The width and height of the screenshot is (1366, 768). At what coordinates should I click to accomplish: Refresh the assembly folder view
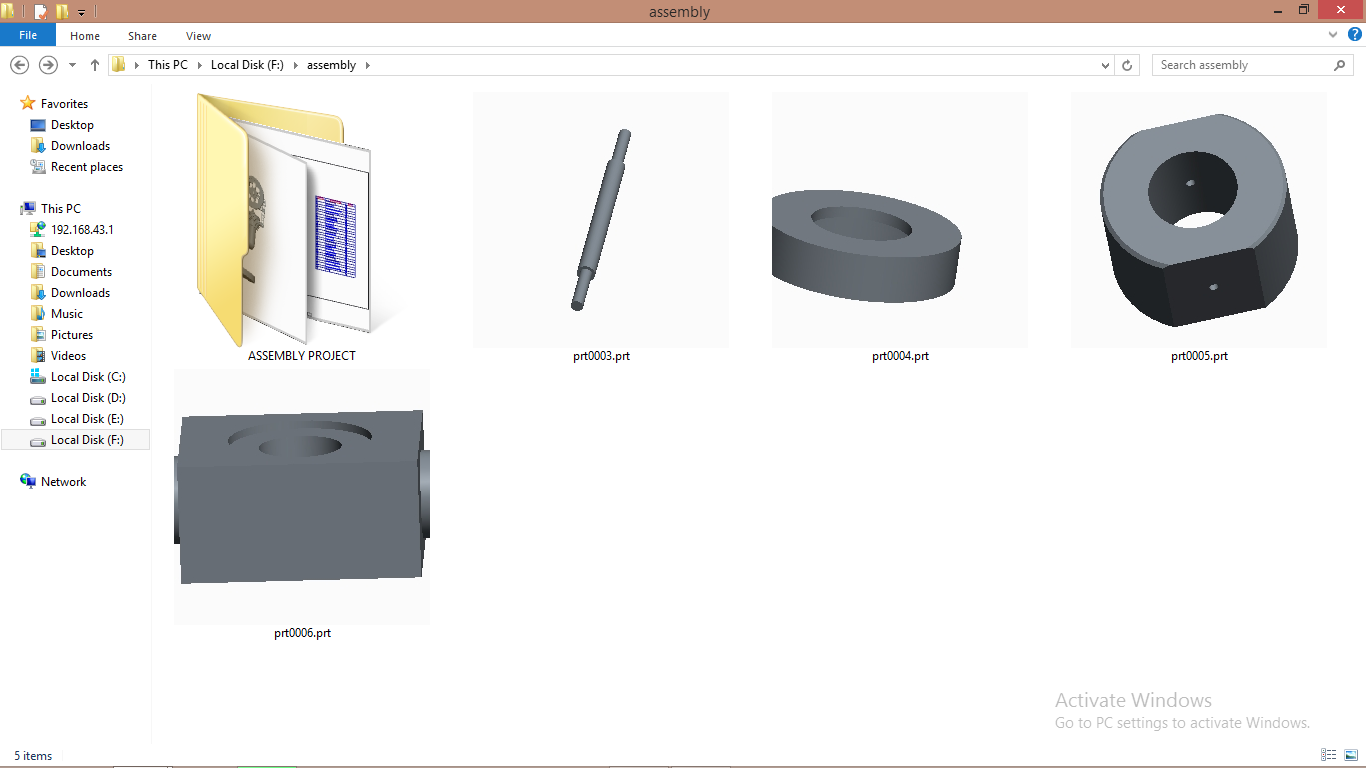pyautogui.click(x=1127, y=65)
